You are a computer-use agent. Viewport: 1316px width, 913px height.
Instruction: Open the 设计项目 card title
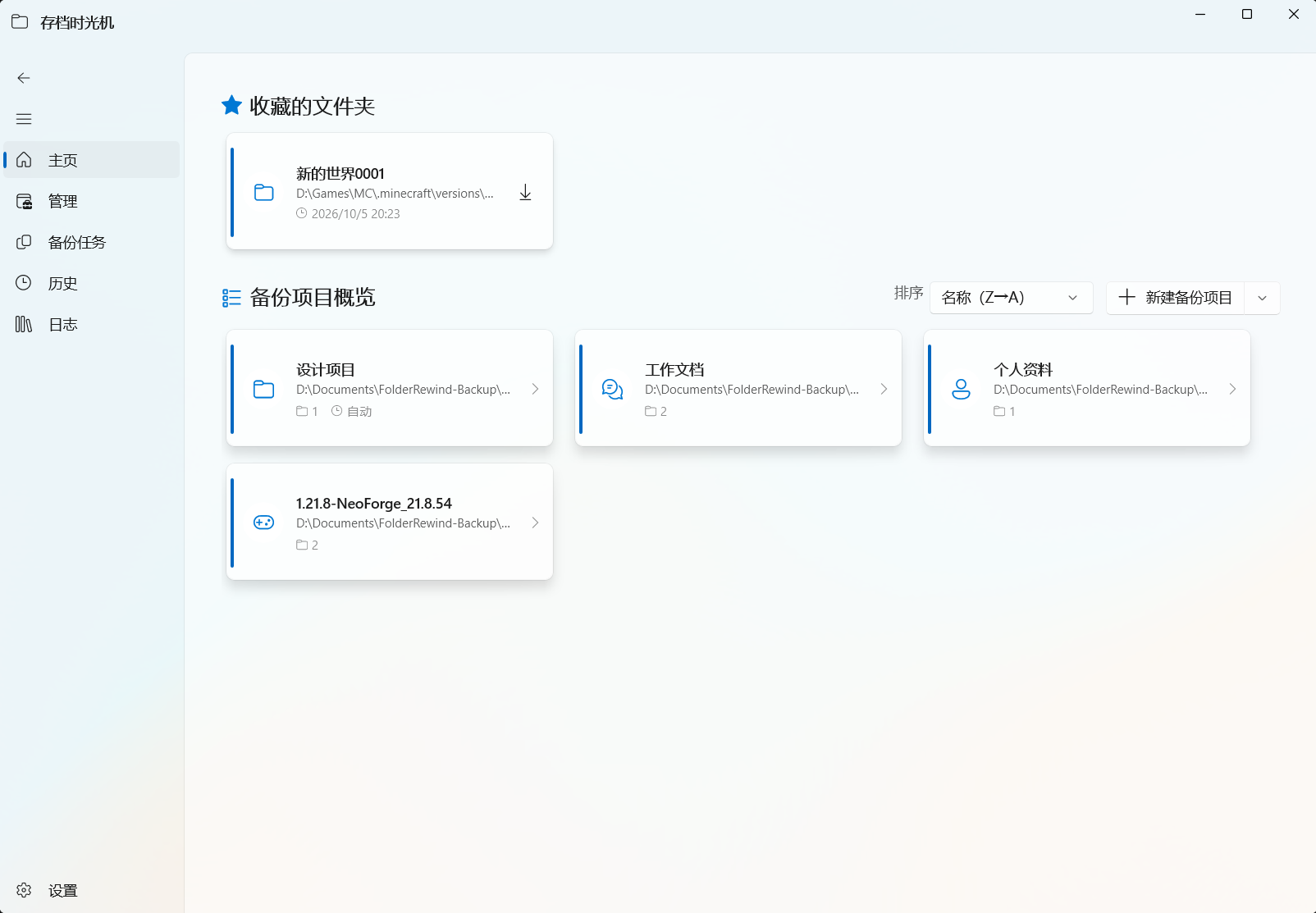click(x=326, y=370)
